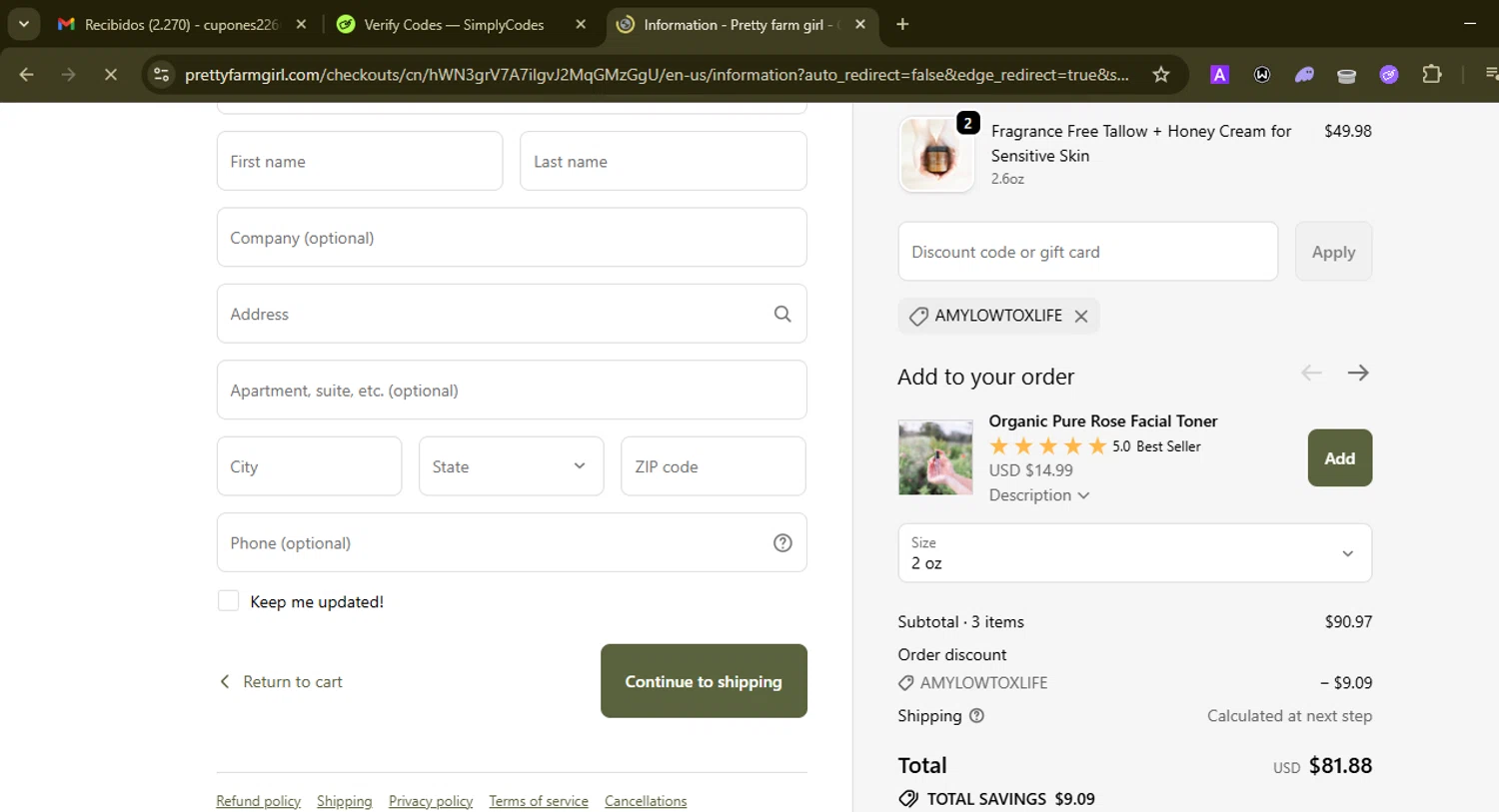Screen dimensions: 1499x812
Task: Remove the AMYLOWTOXLIFE discount code
Action: click(x=1080, y=316)
